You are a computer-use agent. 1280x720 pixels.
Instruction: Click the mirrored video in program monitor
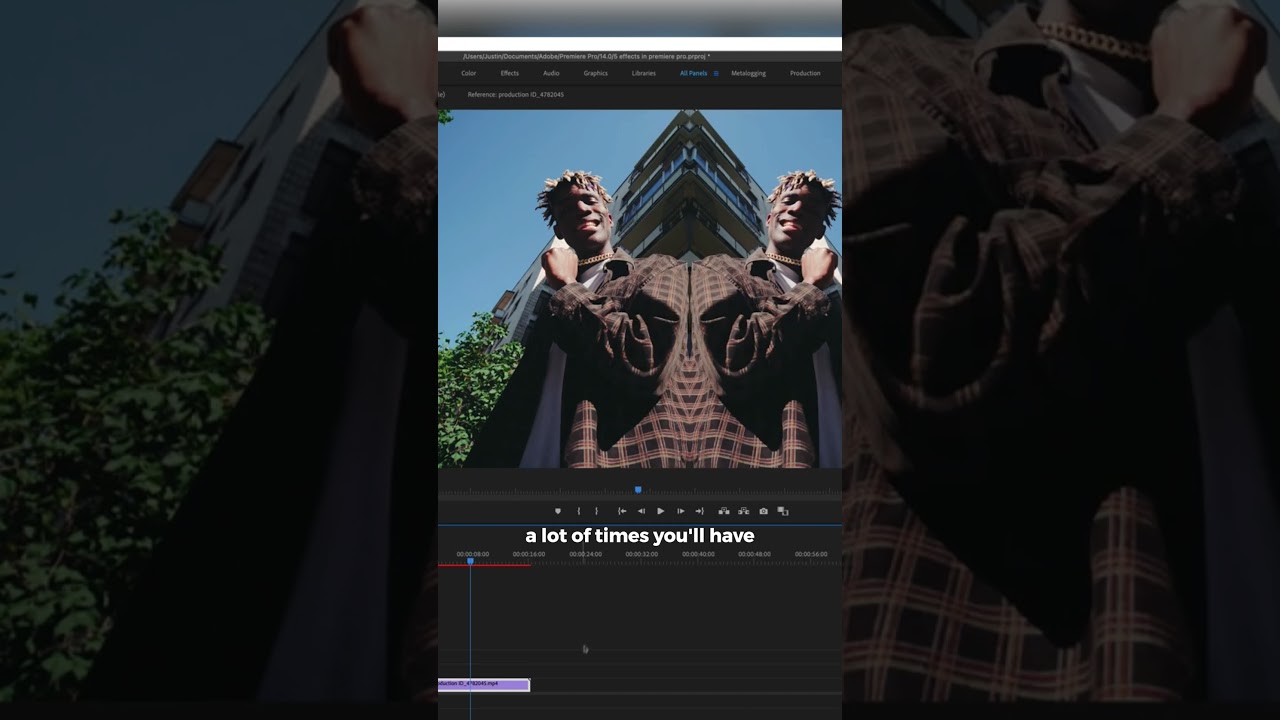pyautogui.click(x=640, y=289)
